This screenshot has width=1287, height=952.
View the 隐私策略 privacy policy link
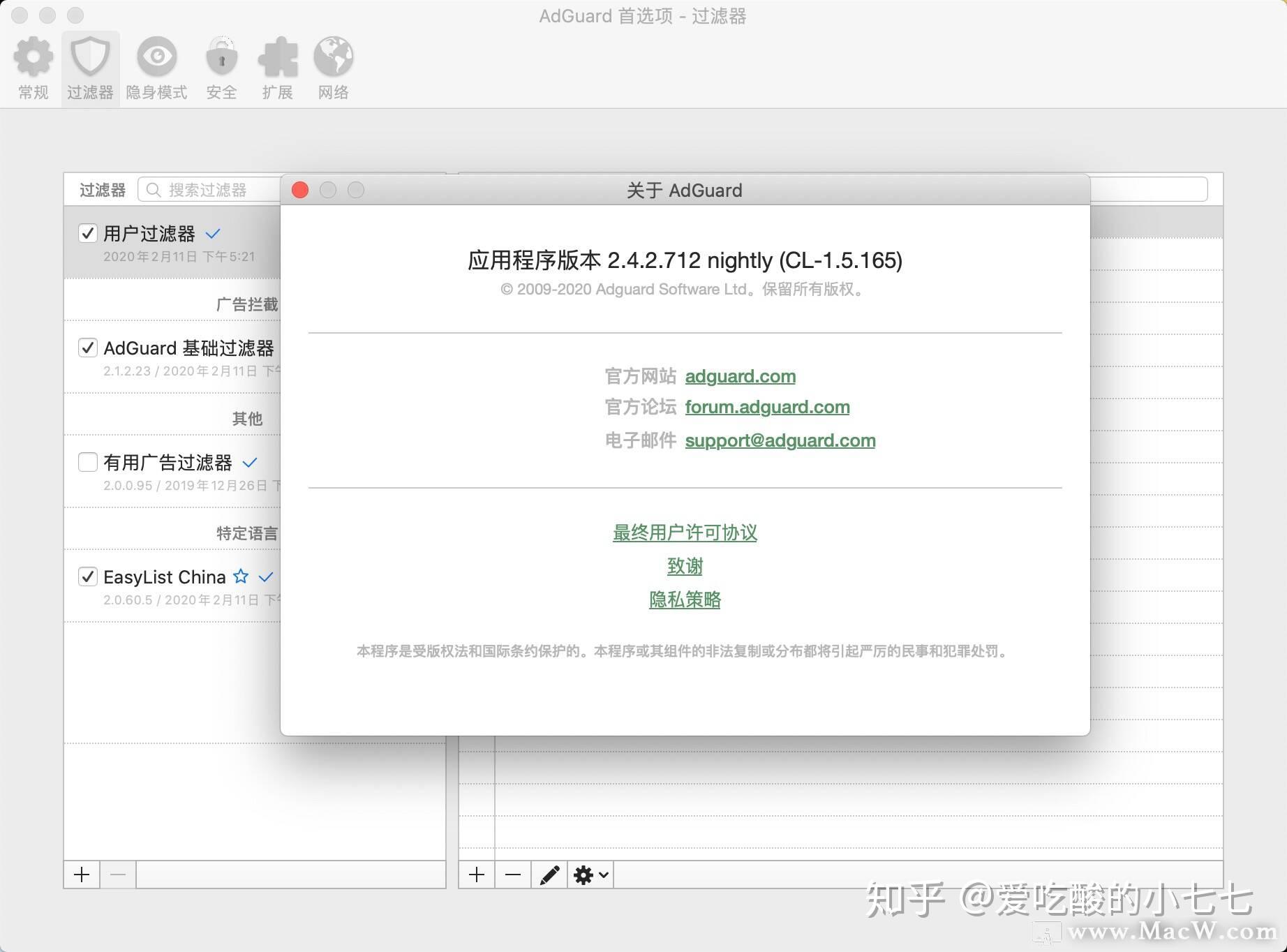pos(685,600)
